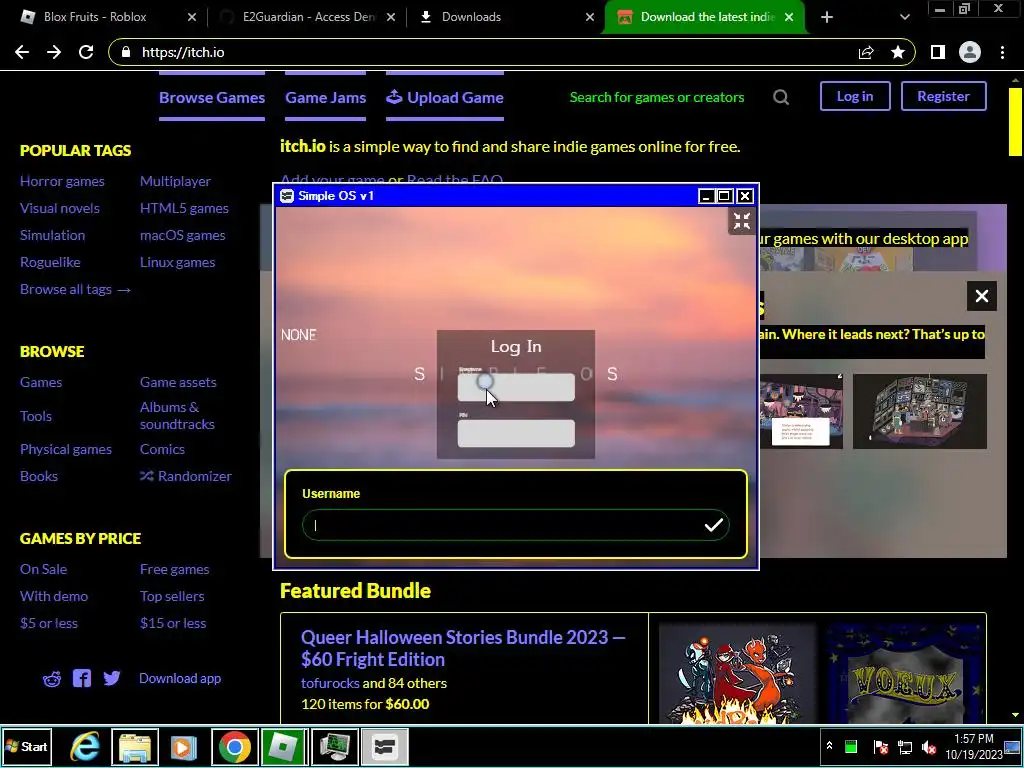
Task: Go back using the browser back arrow
Action: [x=22, y=52]
